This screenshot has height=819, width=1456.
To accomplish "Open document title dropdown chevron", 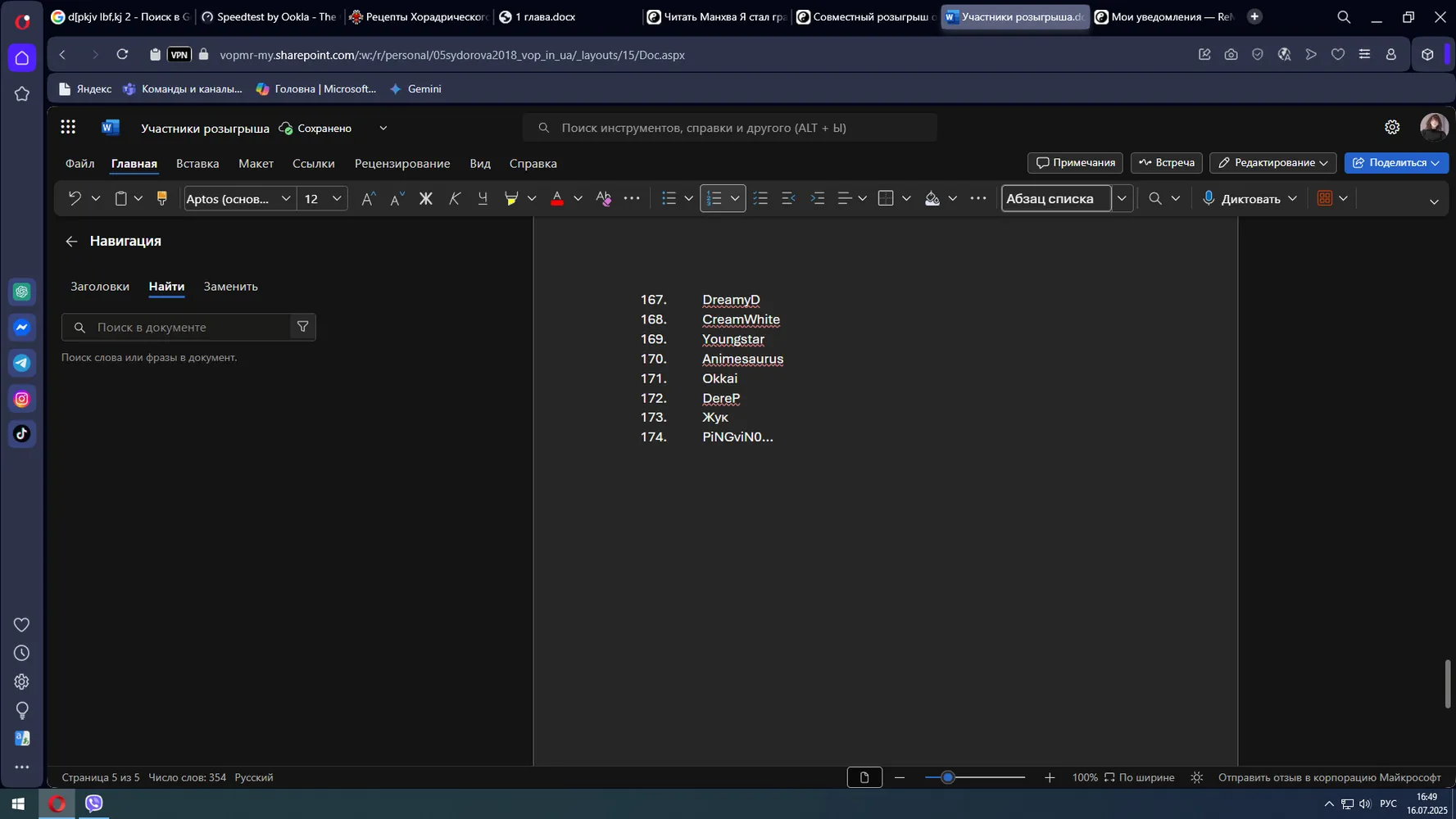I will tap(383, 128).
